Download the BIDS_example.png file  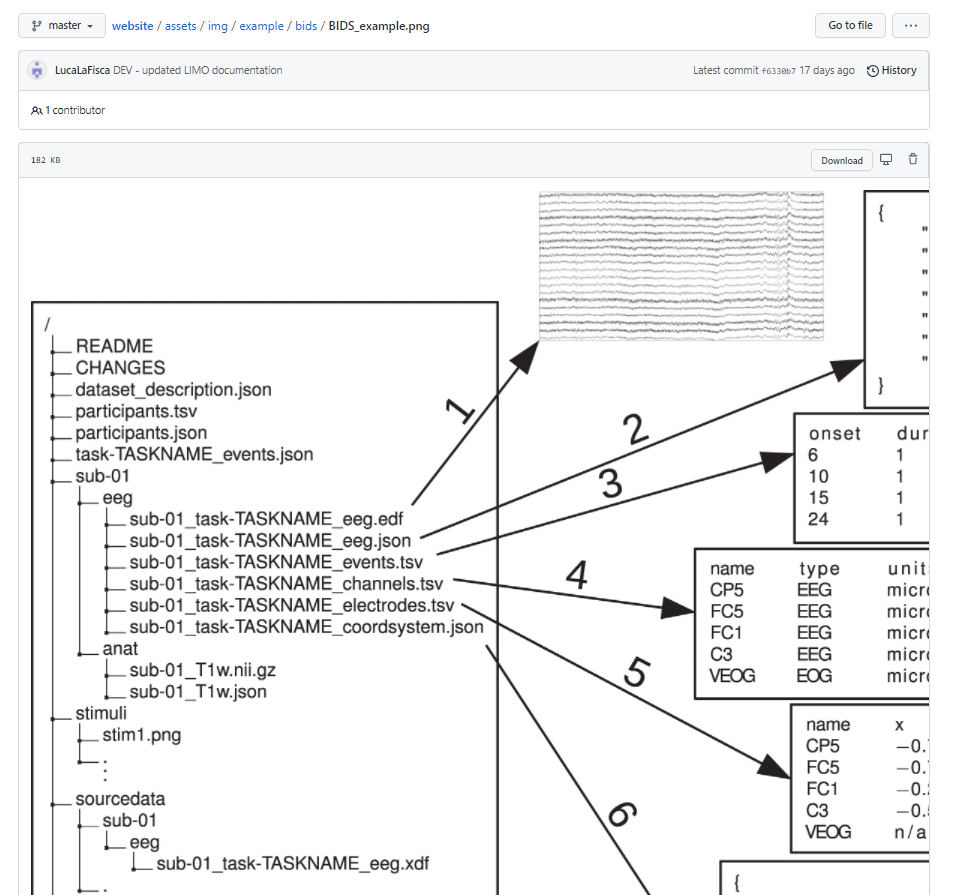coord(841,159)
